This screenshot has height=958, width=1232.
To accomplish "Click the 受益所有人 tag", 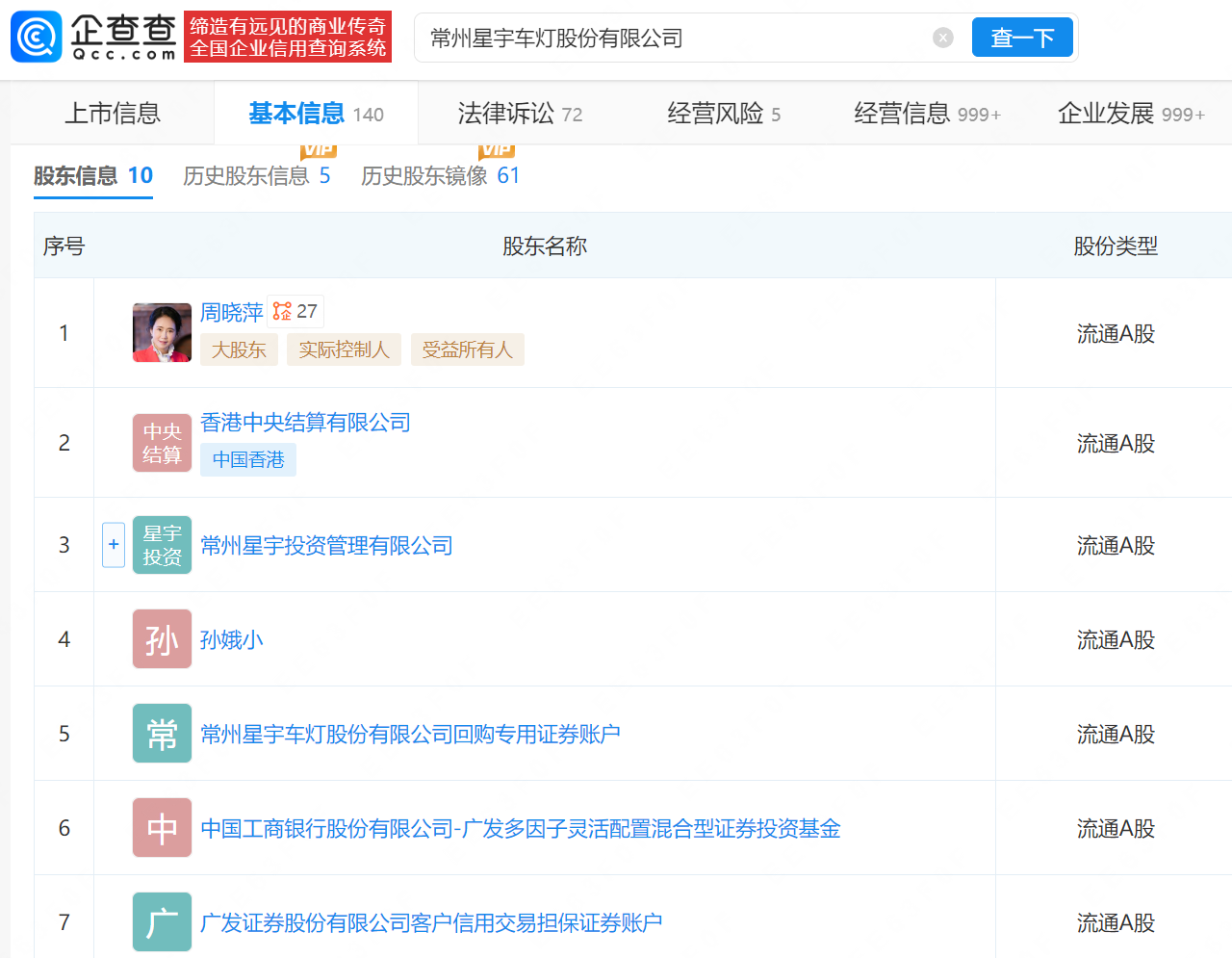I will (467, 350).
